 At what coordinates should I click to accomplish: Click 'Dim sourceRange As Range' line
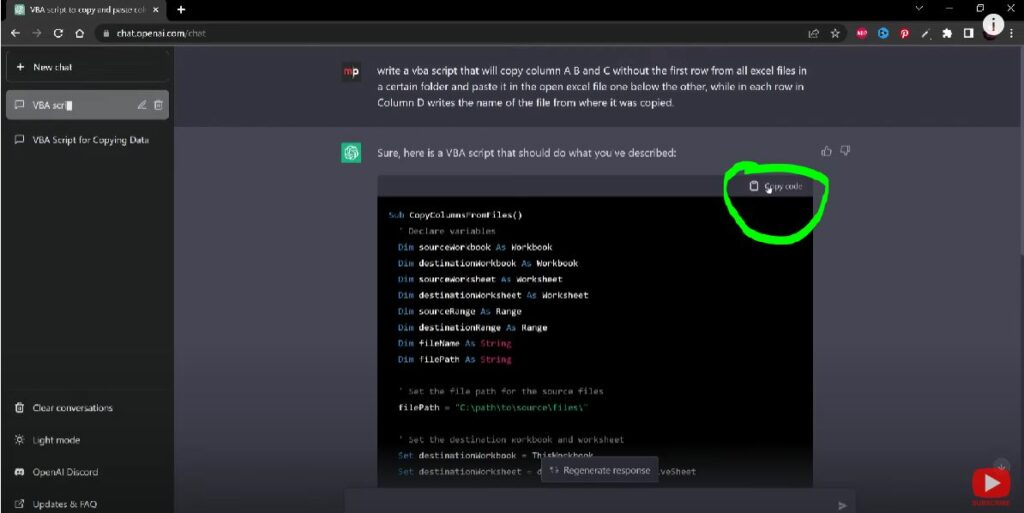[459, 312]
